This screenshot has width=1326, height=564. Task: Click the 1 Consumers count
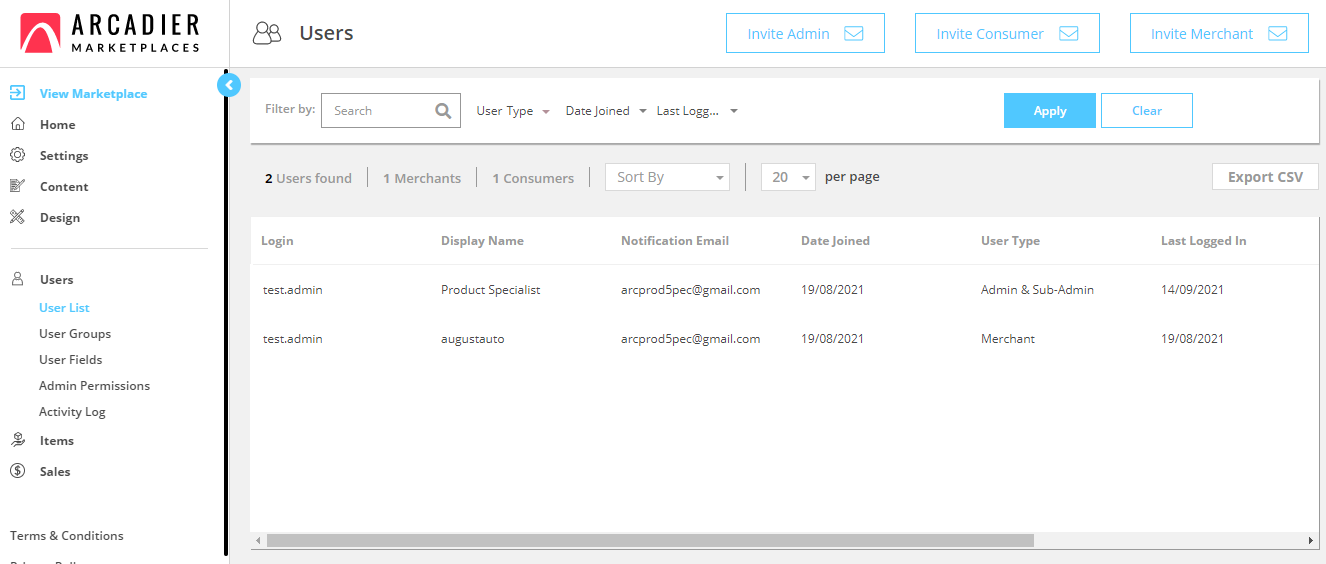pos(533,178)
